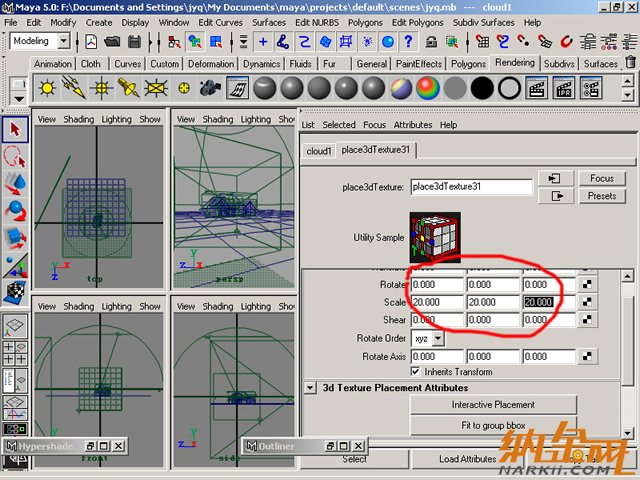Click the Rotate row map button
Image resolution: width=640 pixels, height=480 pixels.
click(587, 284)
